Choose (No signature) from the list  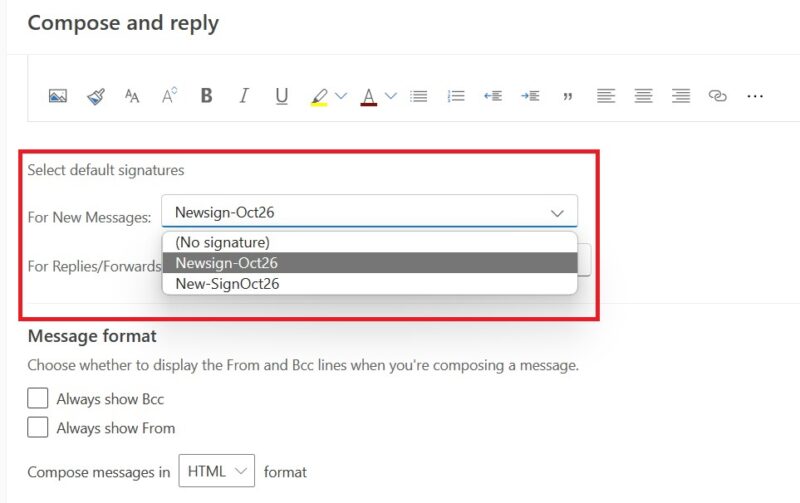point(369,242)
